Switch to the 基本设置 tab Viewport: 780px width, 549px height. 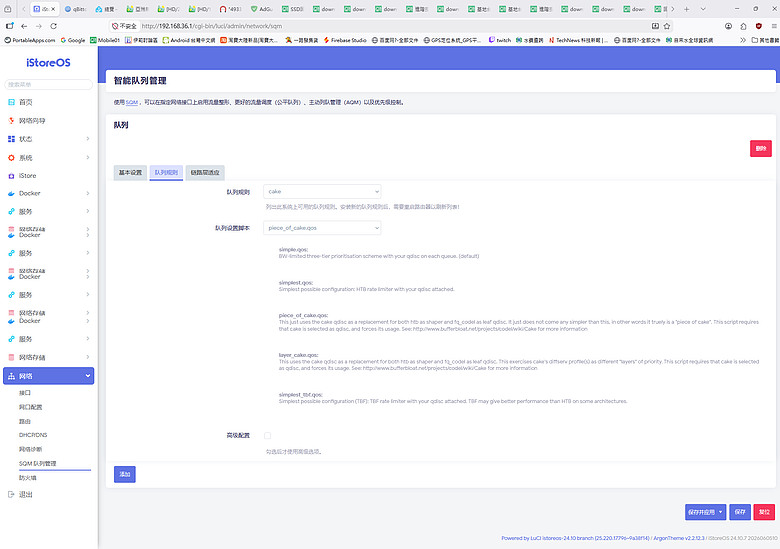pos(130,173)
